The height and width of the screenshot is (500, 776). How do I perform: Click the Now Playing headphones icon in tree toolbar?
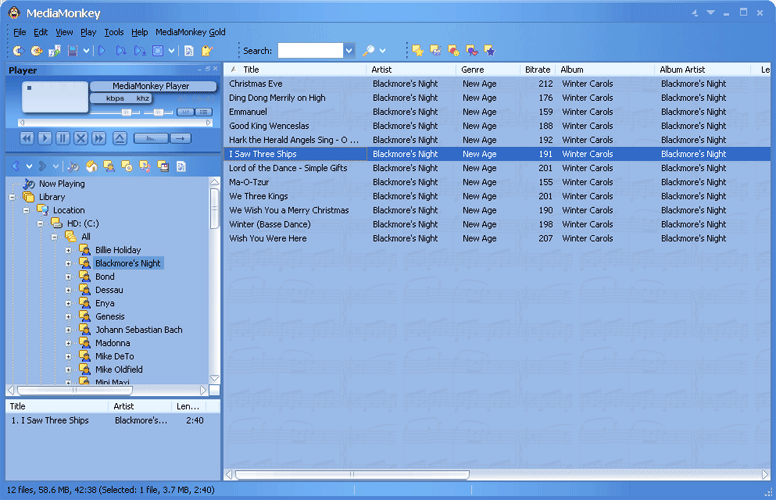(73, 166)
